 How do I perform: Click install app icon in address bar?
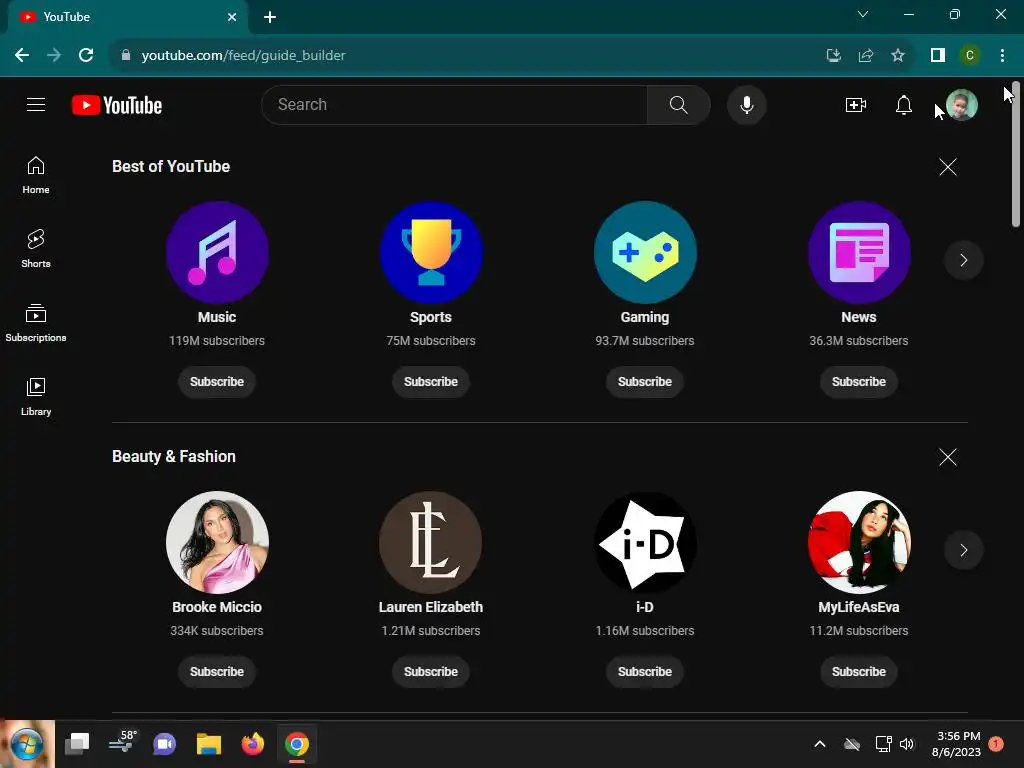[834, 56]
